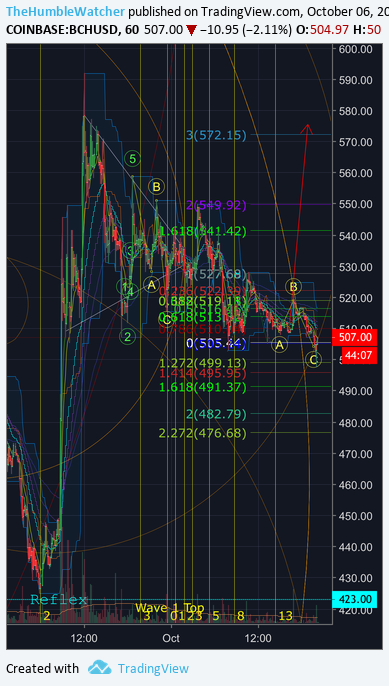Viewport: 389px width, 686px height.
Task: Click the green circled 5 wave label
Action: (x=133, y=158)
